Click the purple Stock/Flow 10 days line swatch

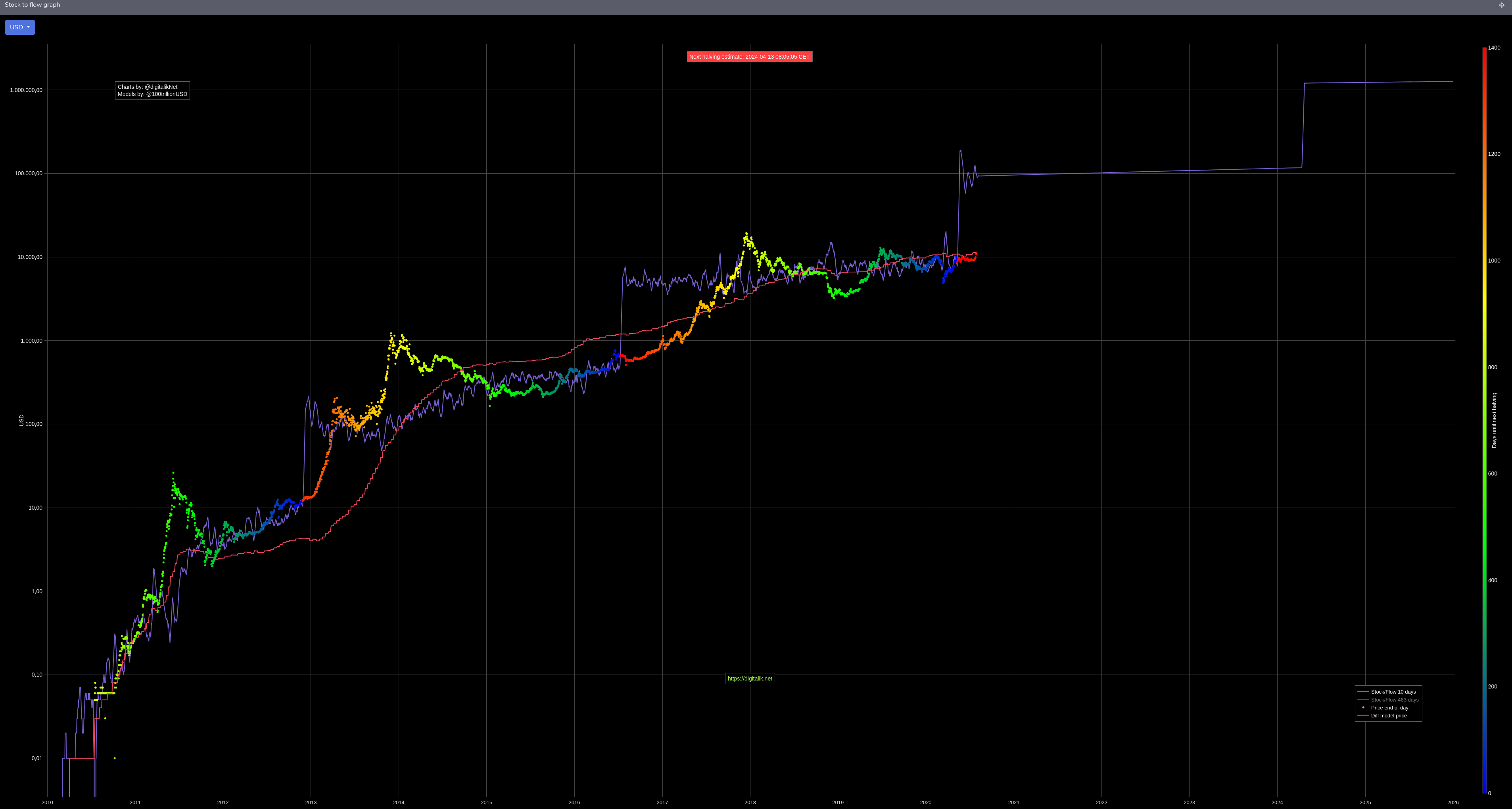click(1363, 692)
